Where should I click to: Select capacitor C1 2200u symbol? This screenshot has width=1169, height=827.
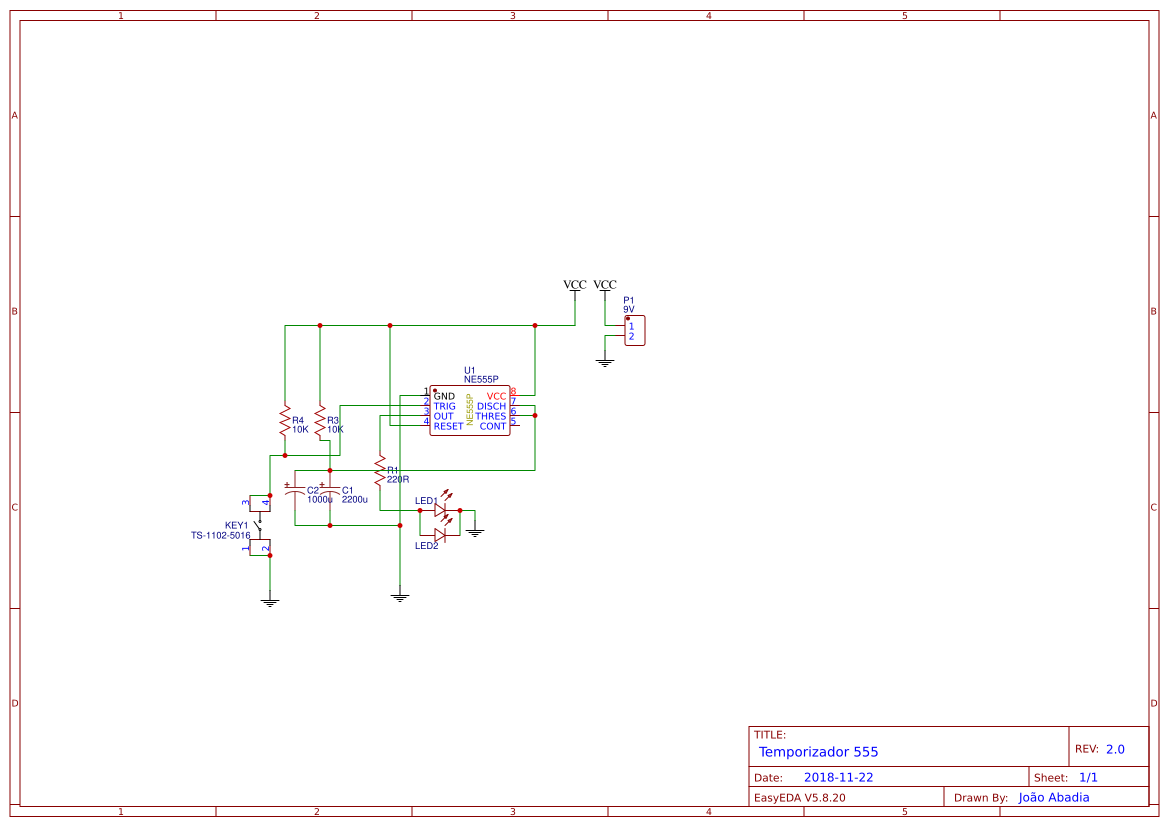(x=330, y=491)
